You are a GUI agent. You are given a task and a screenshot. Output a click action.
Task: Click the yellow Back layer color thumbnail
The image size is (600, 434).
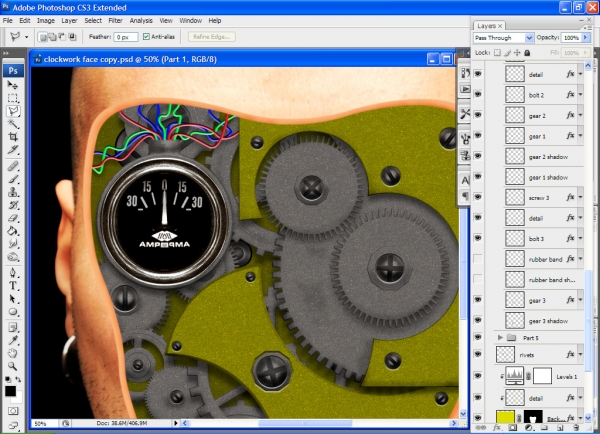point(505,418)
